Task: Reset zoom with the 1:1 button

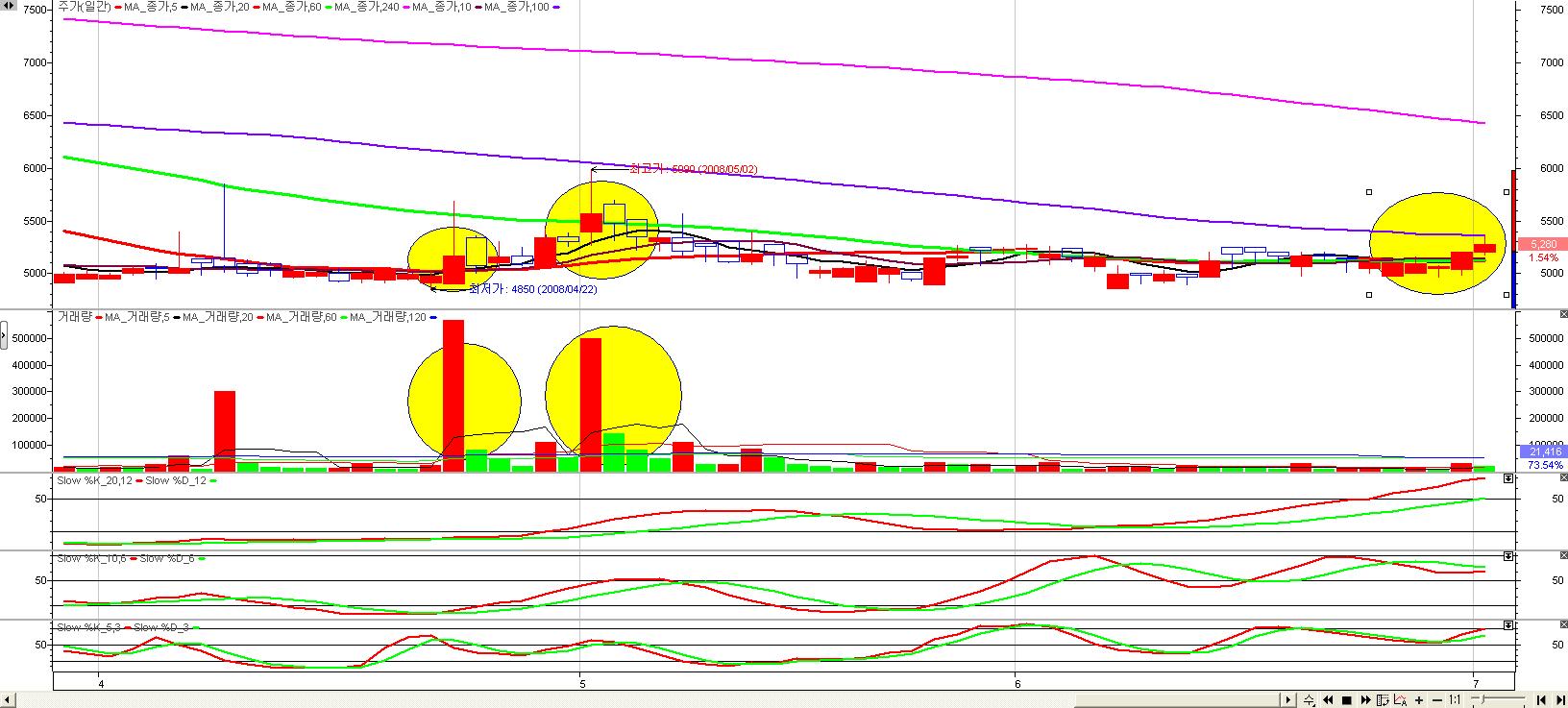Action: click(x=1455, y=700)
